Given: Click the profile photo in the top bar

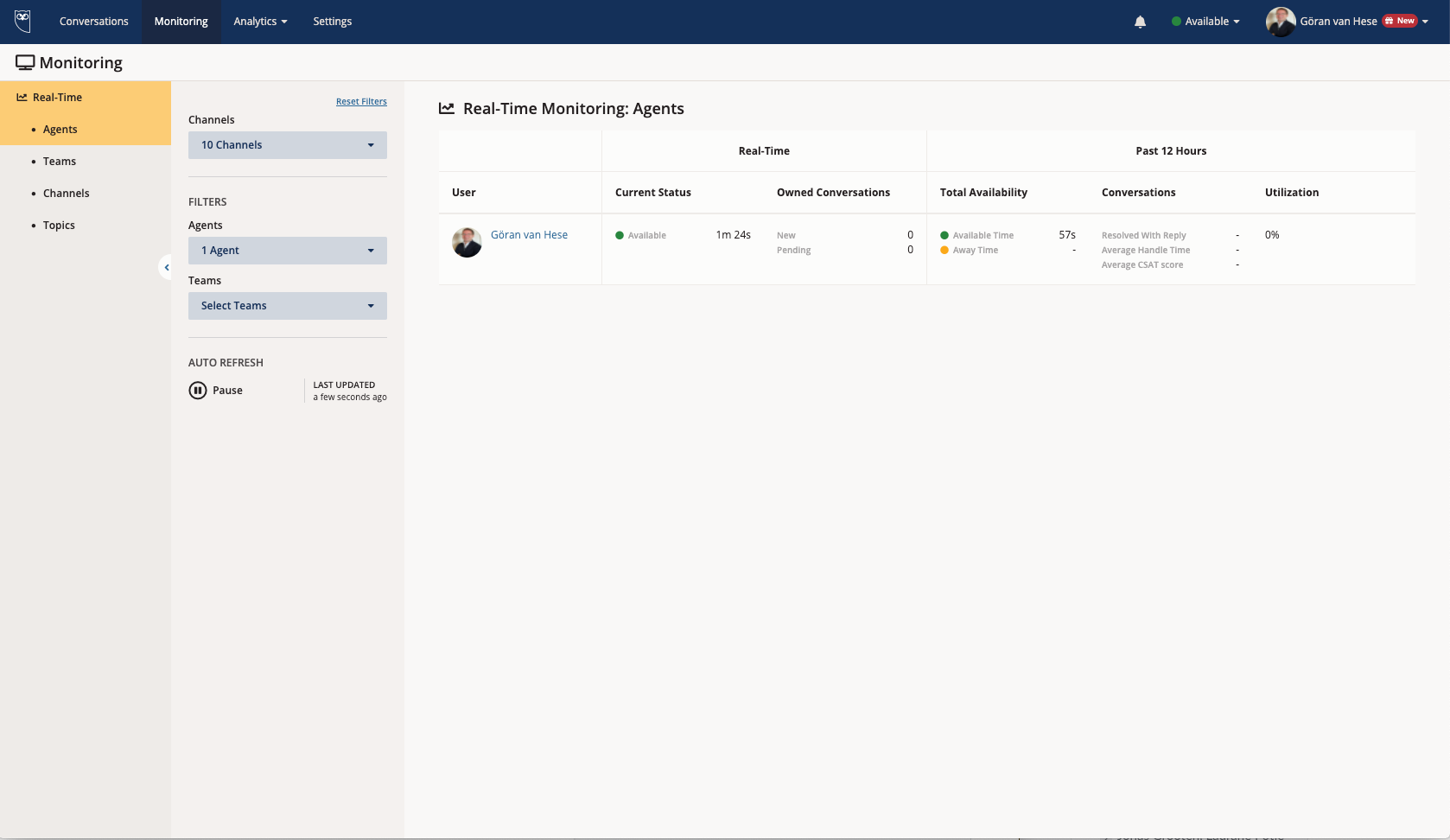Looking at the screenshot, I should pos(1280,22).
